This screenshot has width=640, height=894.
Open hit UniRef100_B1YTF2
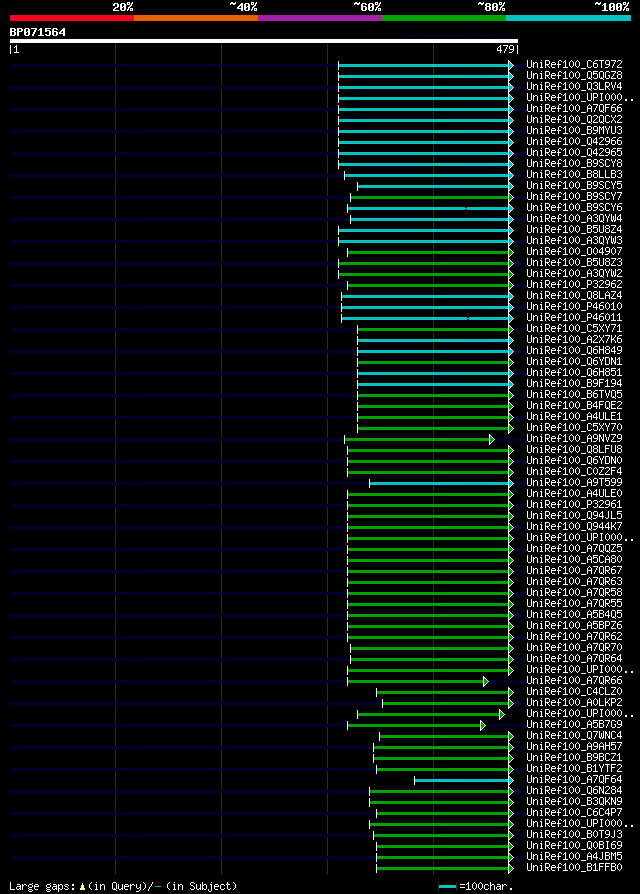click(574, 769)
